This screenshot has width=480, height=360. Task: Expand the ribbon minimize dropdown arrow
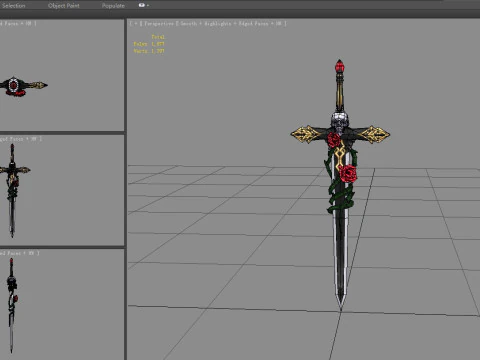[148, 6]
